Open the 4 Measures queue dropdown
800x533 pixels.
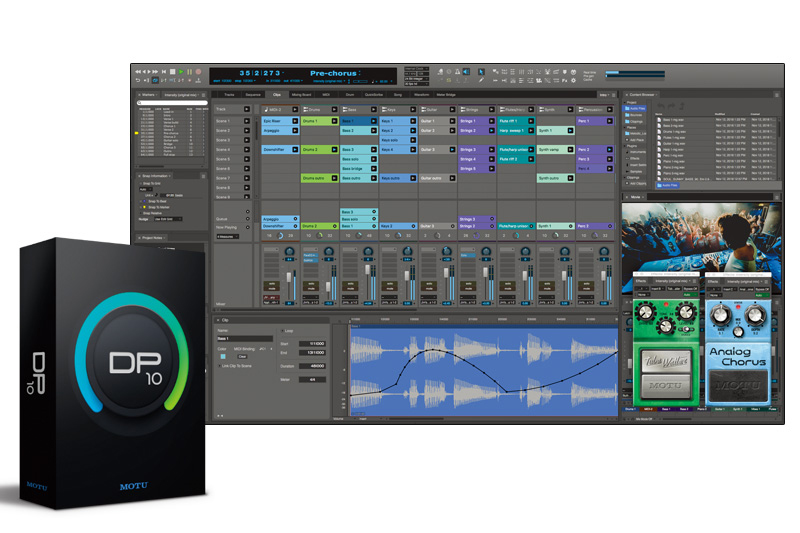coord(227,237)
